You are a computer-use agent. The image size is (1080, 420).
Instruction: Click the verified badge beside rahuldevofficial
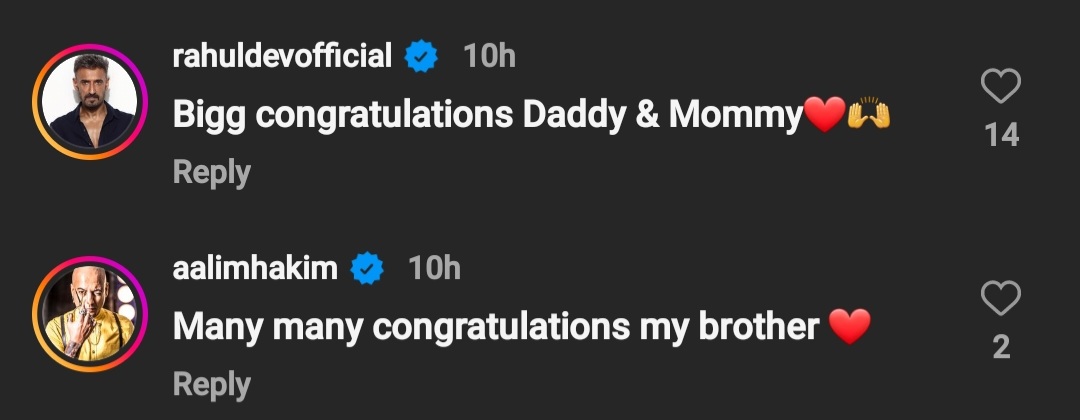point(421,57)
